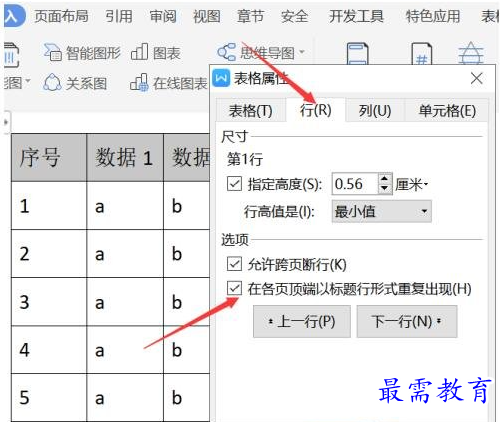The width and height of the screenshot is (500, 422).
Task: Open the 审阅 ribbon tab
Action: (x=163, y=16)
